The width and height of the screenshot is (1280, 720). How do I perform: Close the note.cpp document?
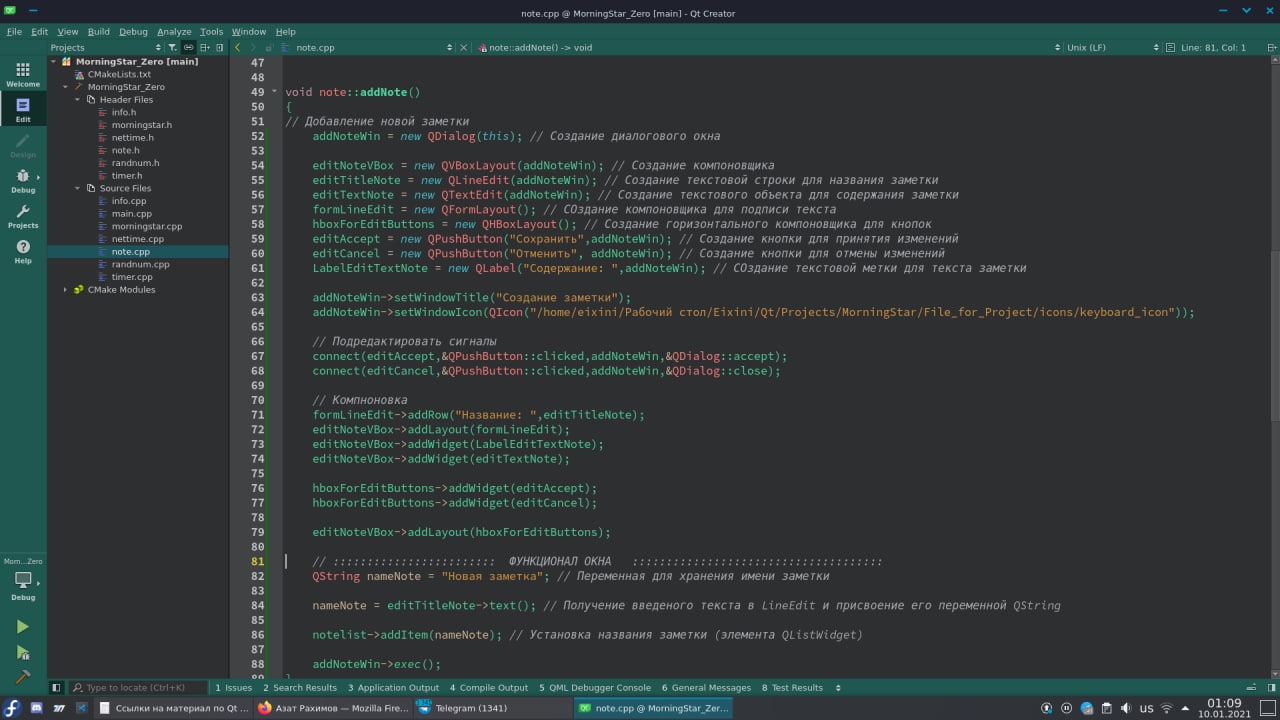[465, 47]
